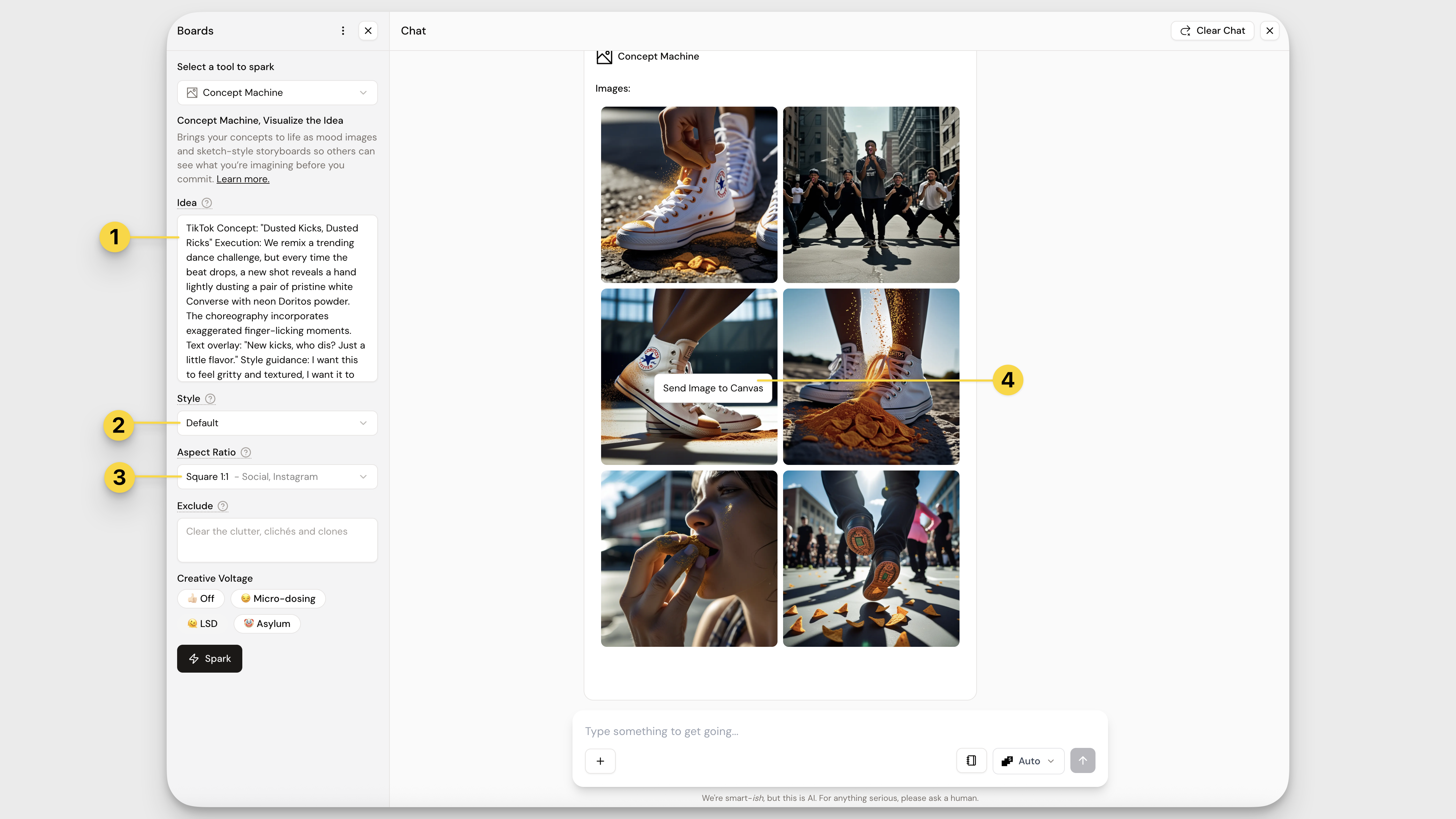The width and height of the screenshot is (1456, 819).
Task: Click Clear Chat button
Action: 1212,31
